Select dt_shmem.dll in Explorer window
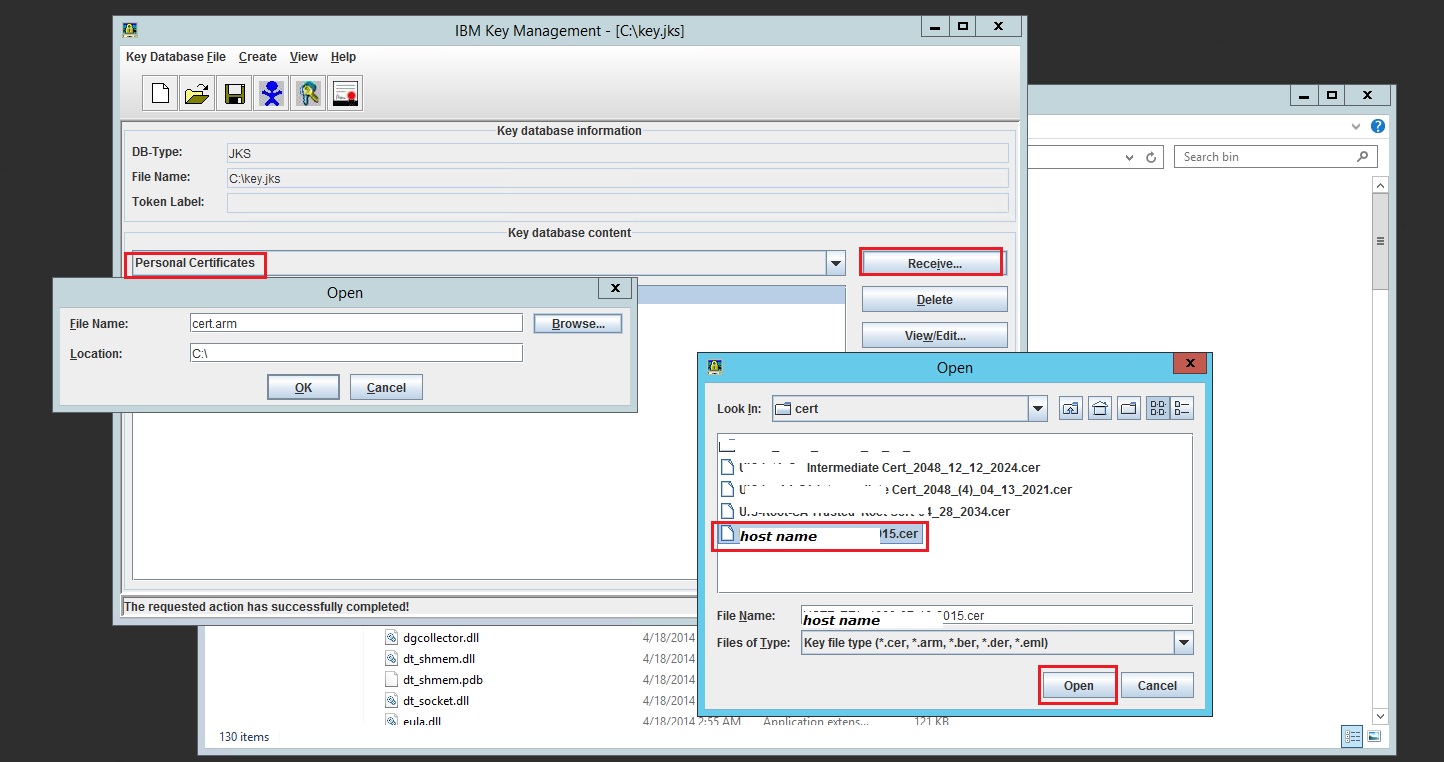 [x=439, y=659]
